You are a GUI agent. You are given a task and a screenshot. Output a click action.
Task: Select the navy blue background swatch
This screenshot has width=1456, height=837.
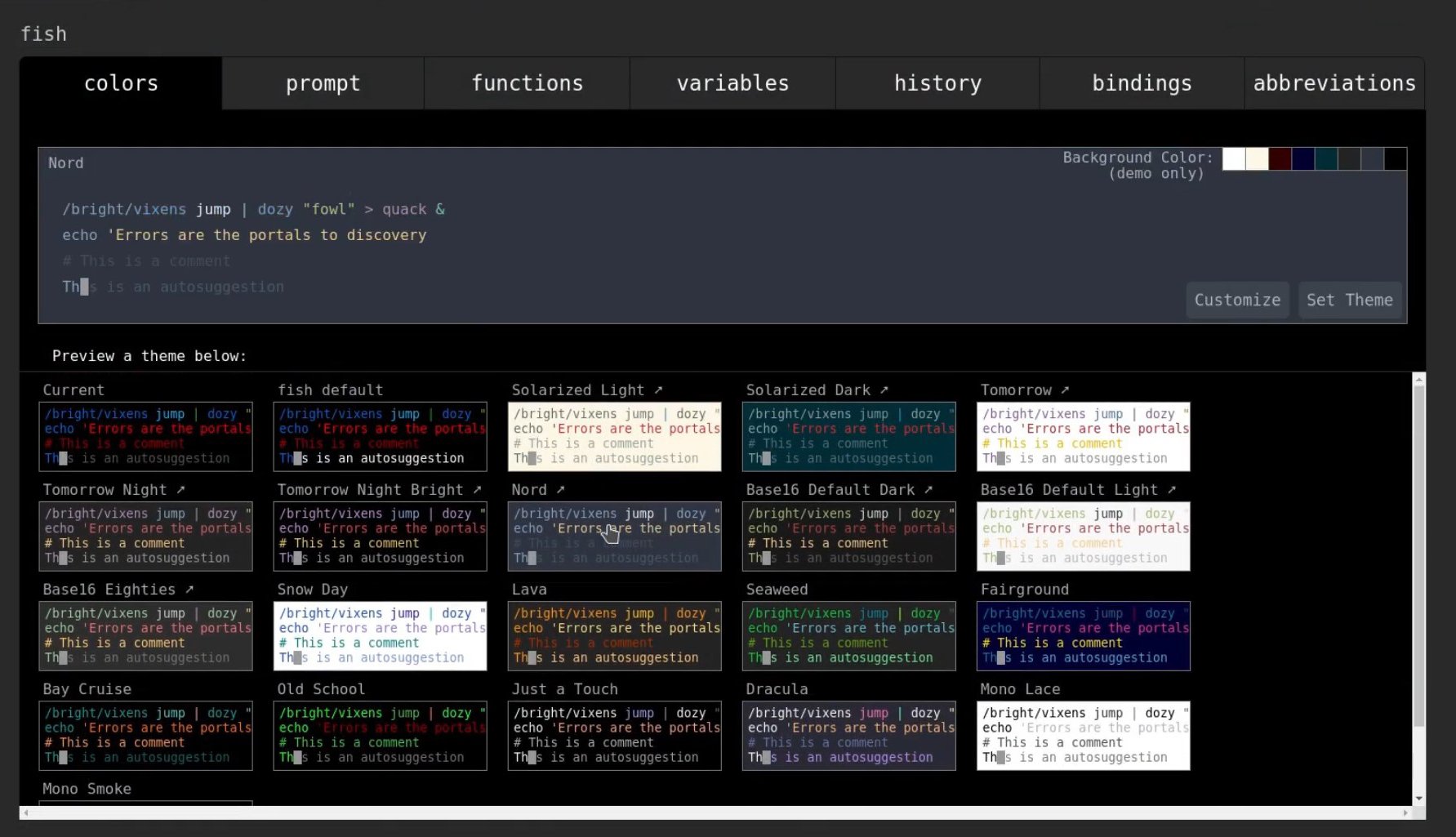click(1302, 158)
